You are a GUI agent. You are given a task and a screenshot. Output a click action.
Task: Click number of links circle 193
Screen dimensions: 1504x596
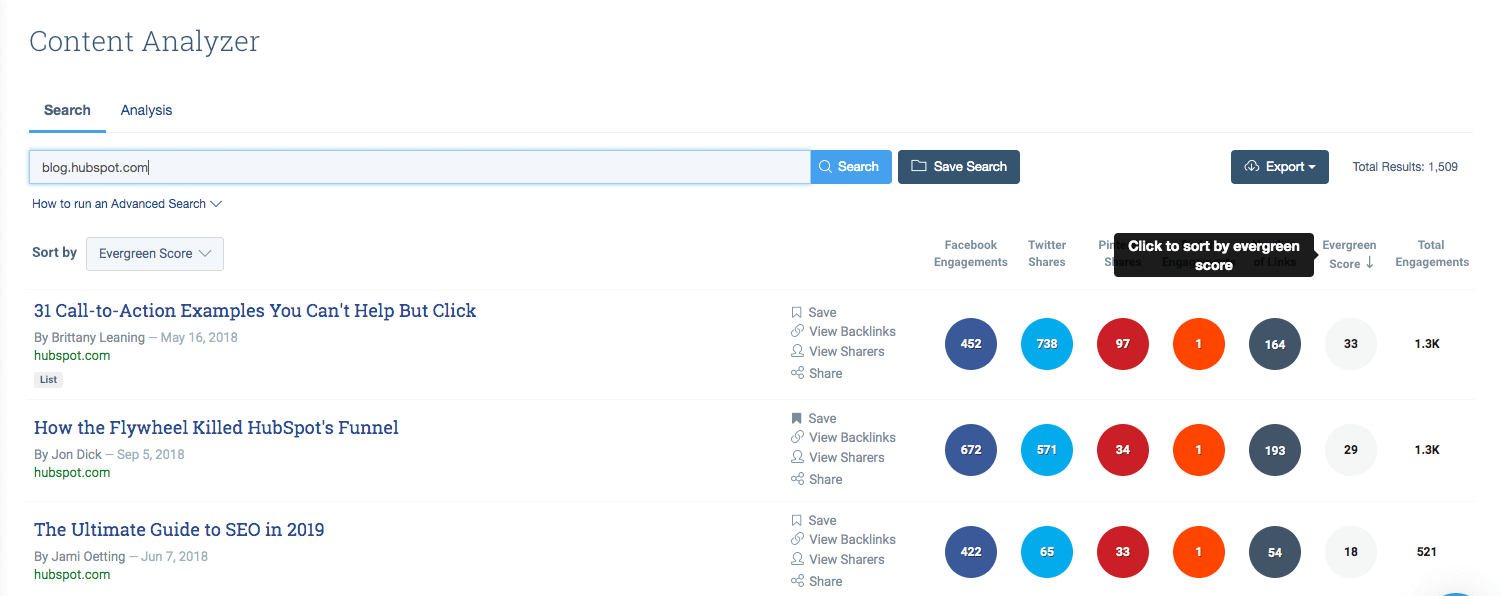[1275, 450]
